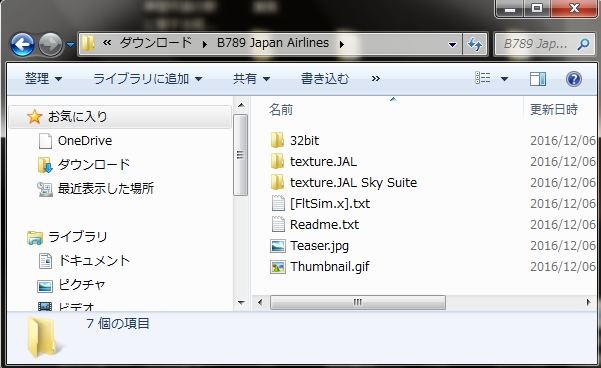Open the address bar history dropdown
This screenshot has height=368, width=601.
[x=453, y=44]
